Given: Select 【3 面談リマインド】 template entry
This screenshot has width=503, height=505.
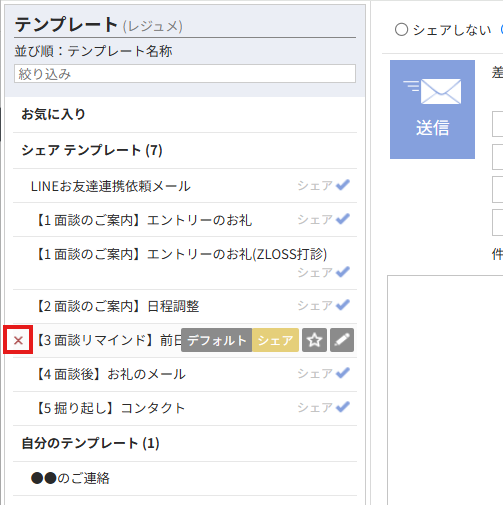Looking at the screenshot, I should click(107, 340).
